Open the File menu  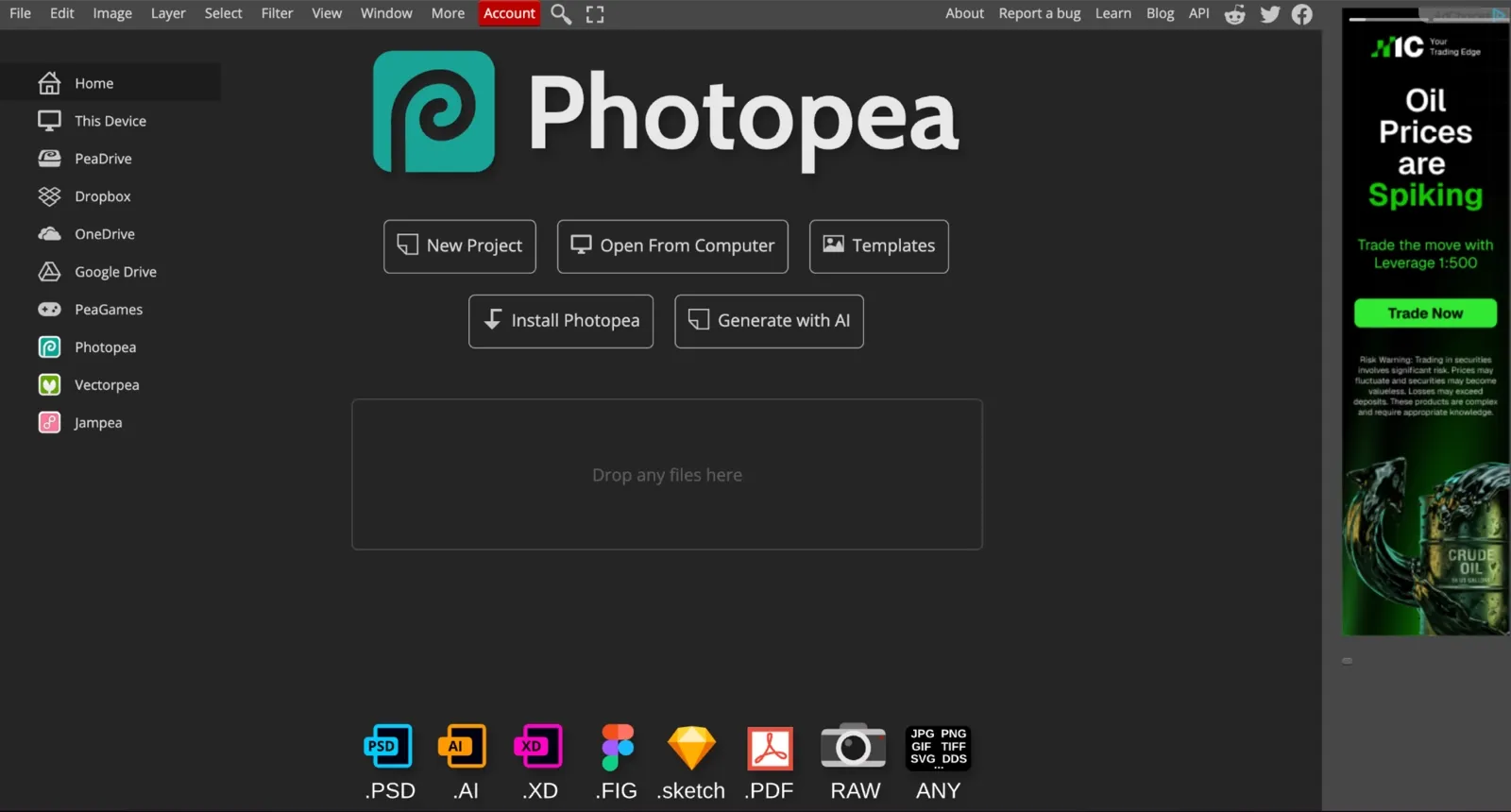20,13
